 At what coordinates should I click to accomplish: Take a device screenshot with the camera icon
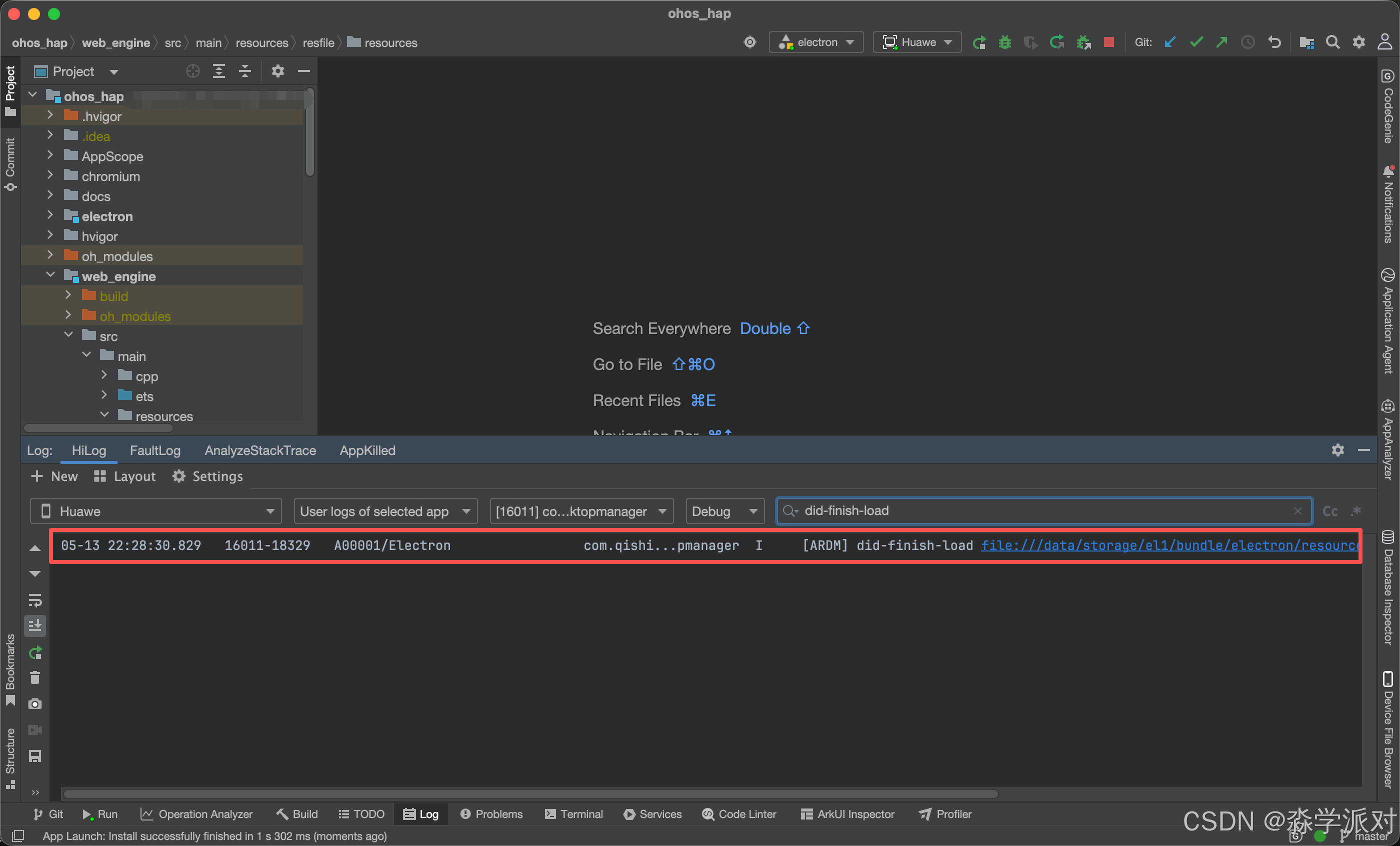pos(34,704)
